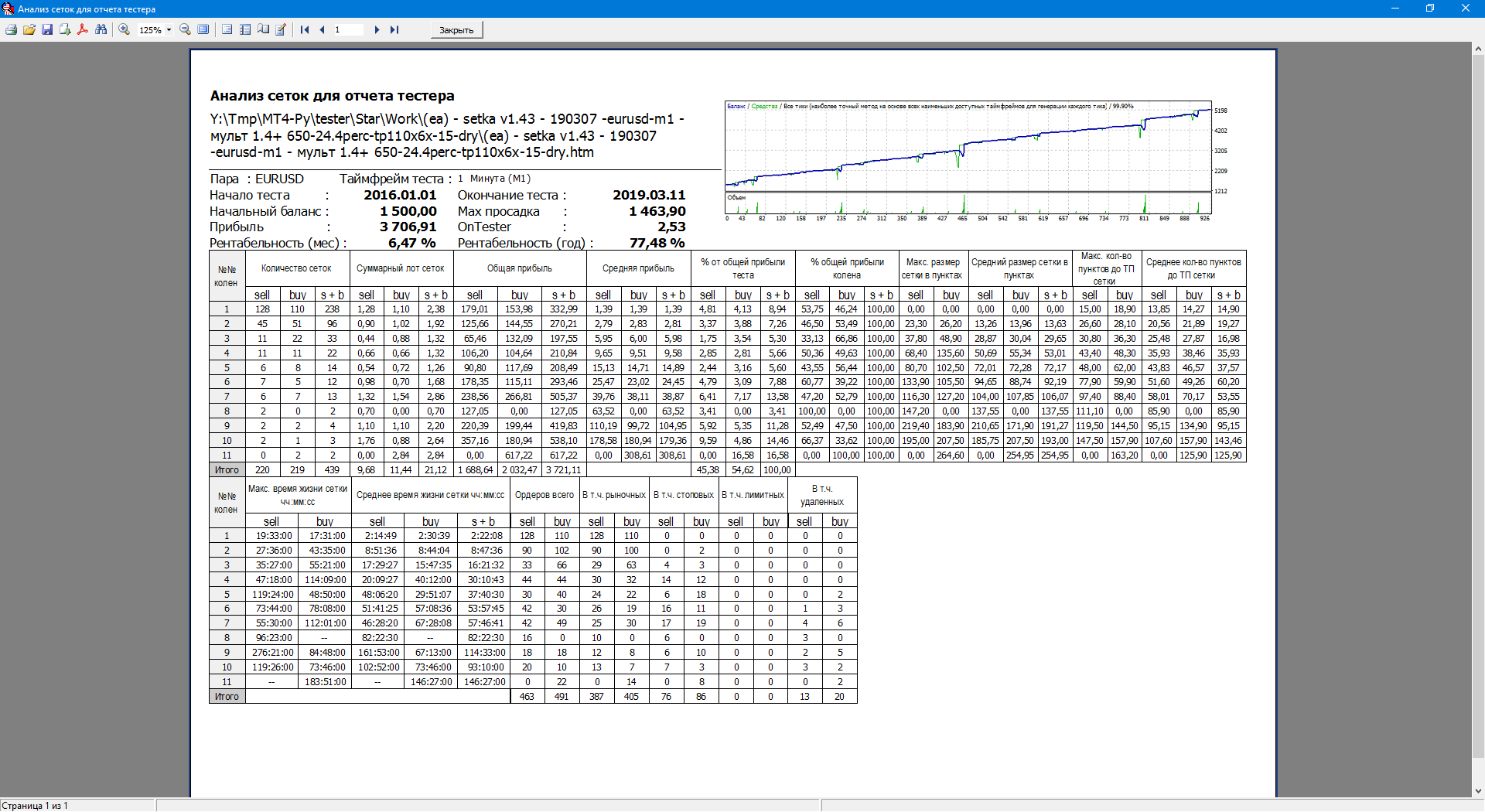This screenshot has height=812, width=1485.
Task: Click the status bar text 'Страница 1 из 1'
Action: pyautogui.click(x=35, y=806)
